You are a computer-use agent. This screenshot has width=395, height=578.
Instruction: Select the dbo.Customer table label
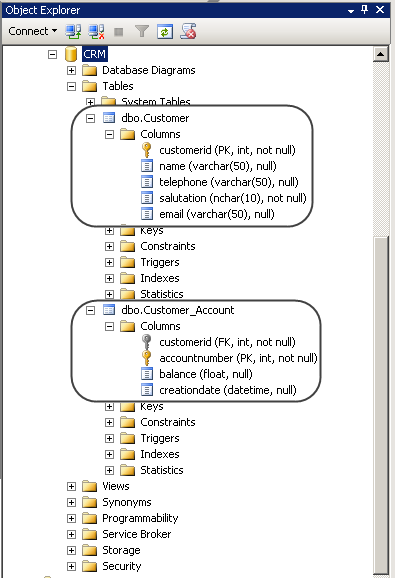point(155,118)
